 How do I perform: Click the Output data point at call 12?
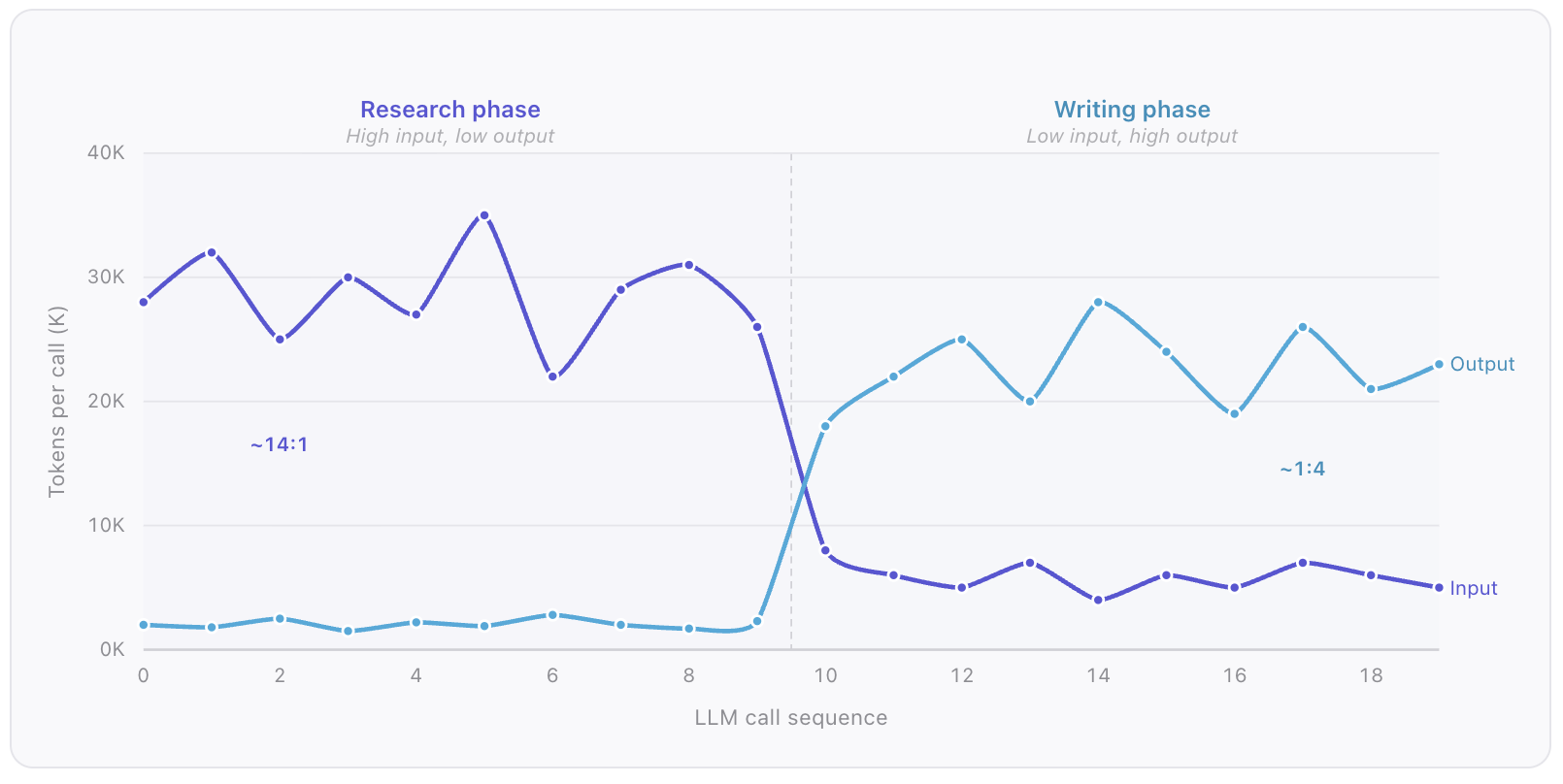[962, 340]
